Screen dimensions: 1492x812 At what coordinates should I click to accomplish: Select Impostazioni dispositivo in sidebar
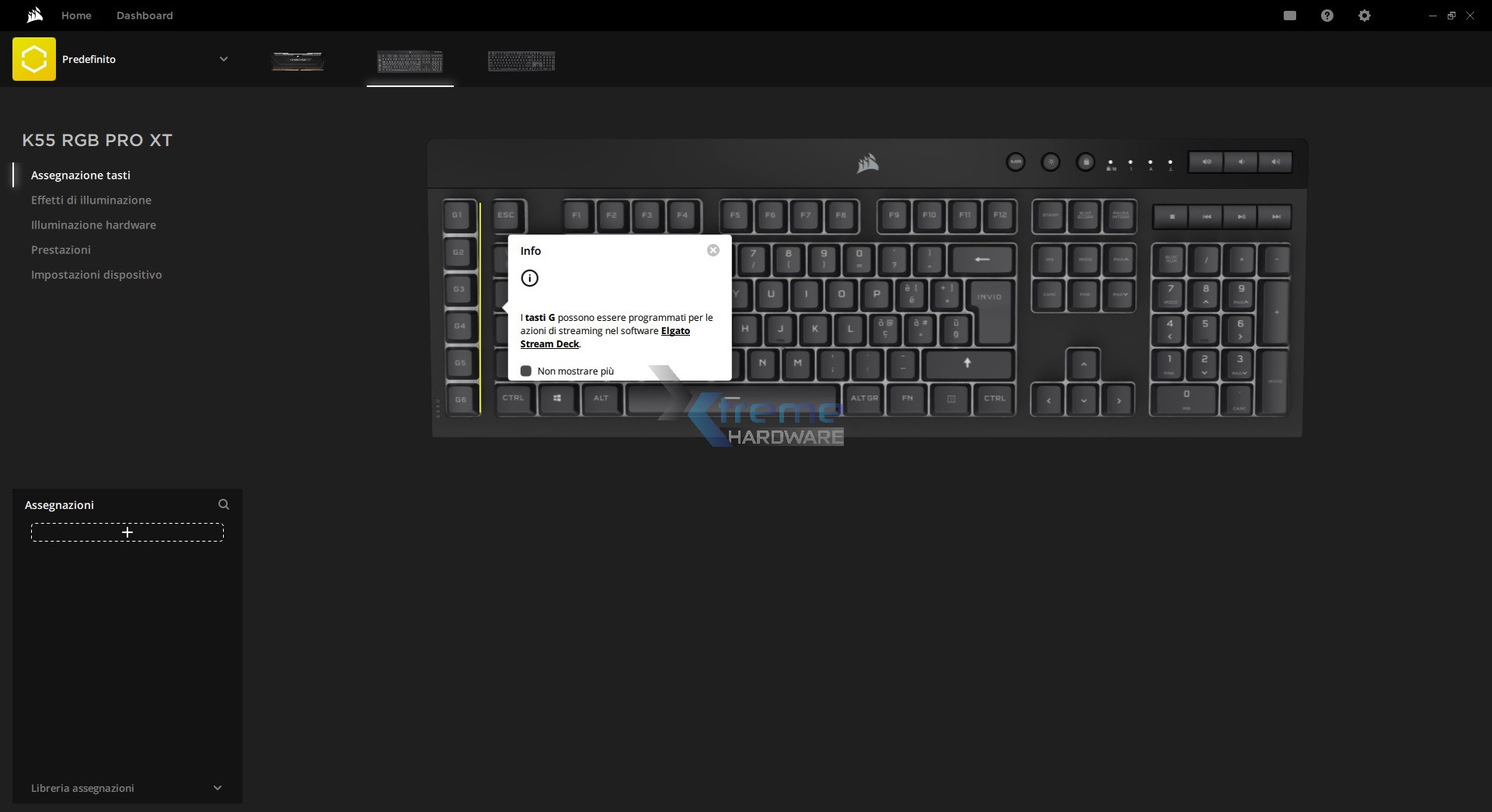tap(96, 274)
